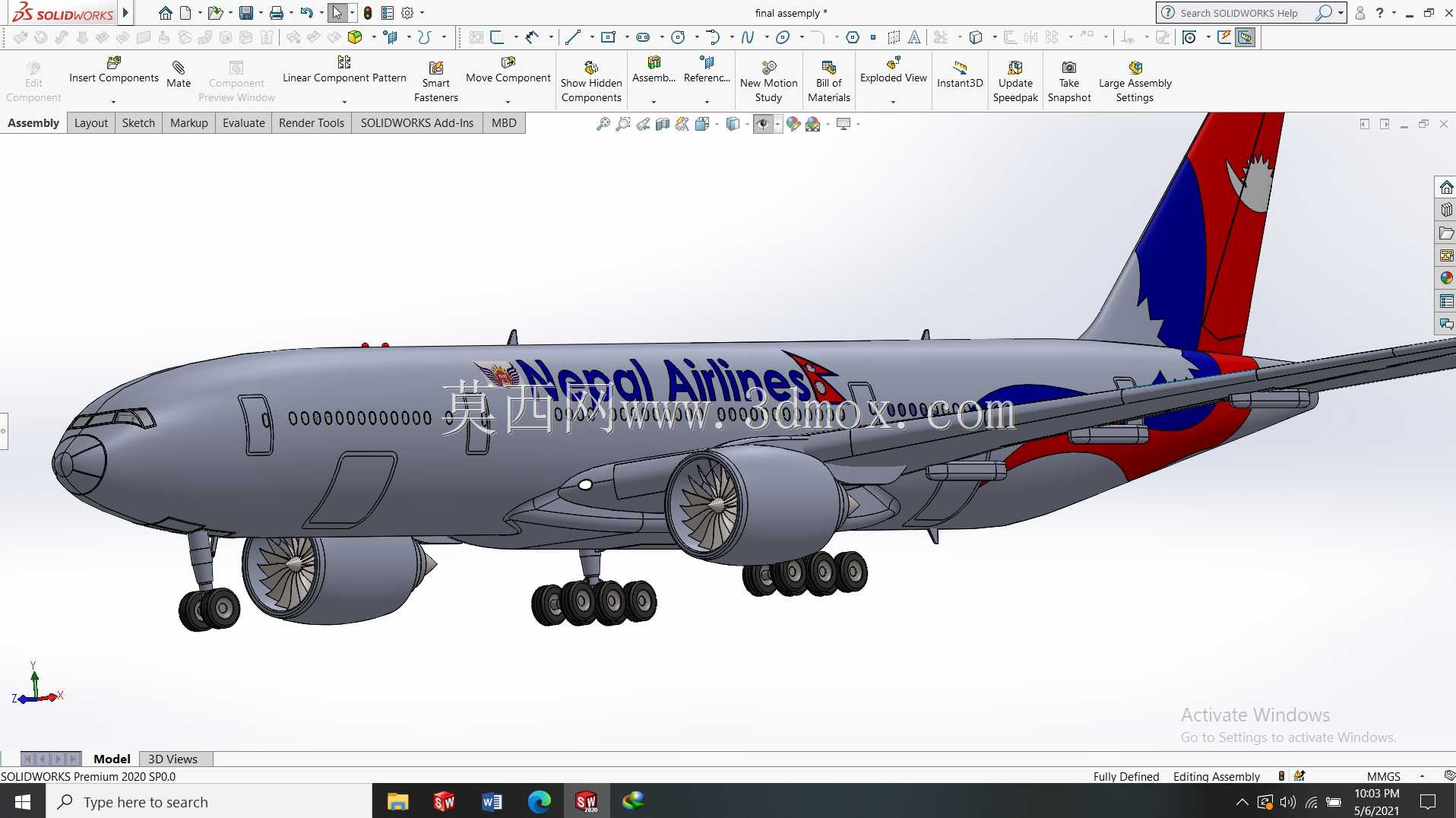1456x818 pixels.
Task: Open Edit Appearance in view toolbar
Action: coord(793,124)
